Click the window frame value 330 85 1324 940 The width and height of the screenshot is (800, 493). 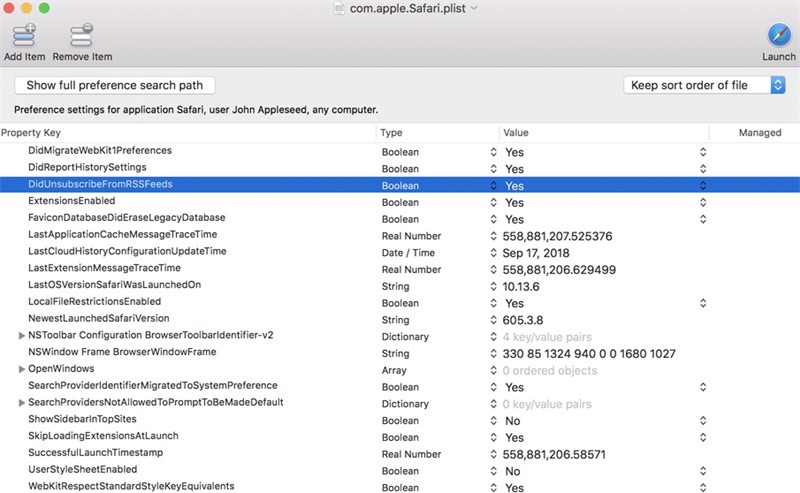(589, 354)
